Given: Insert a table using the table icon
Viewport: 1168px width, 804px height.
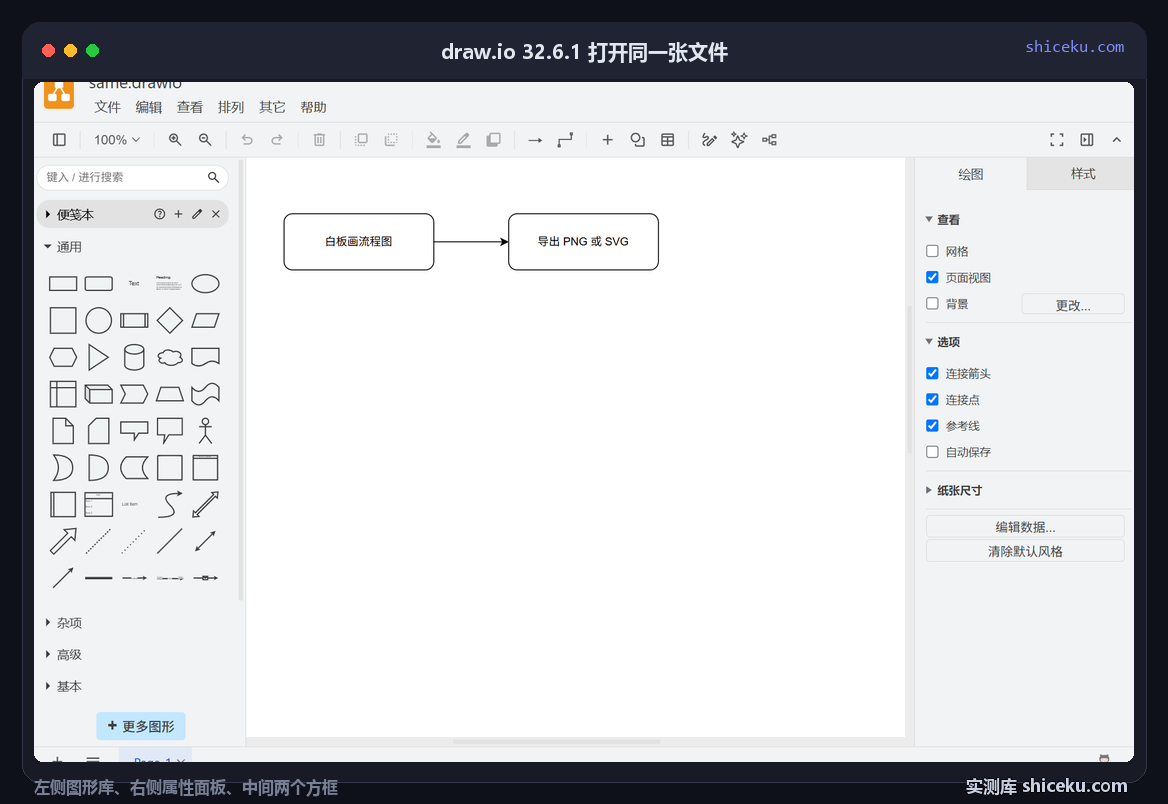Looking at the screenshot, I should click(667, 140).
